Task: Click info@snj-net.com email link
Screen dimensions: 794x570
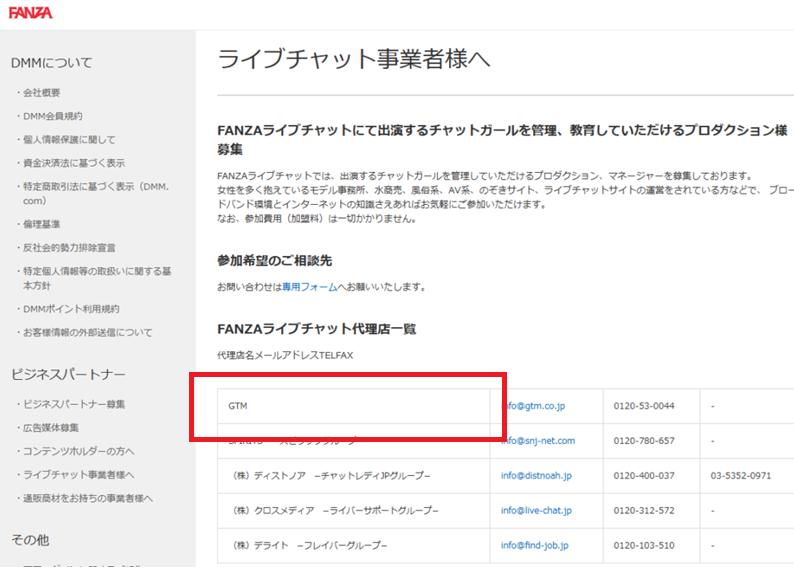Action: (538, 441)
